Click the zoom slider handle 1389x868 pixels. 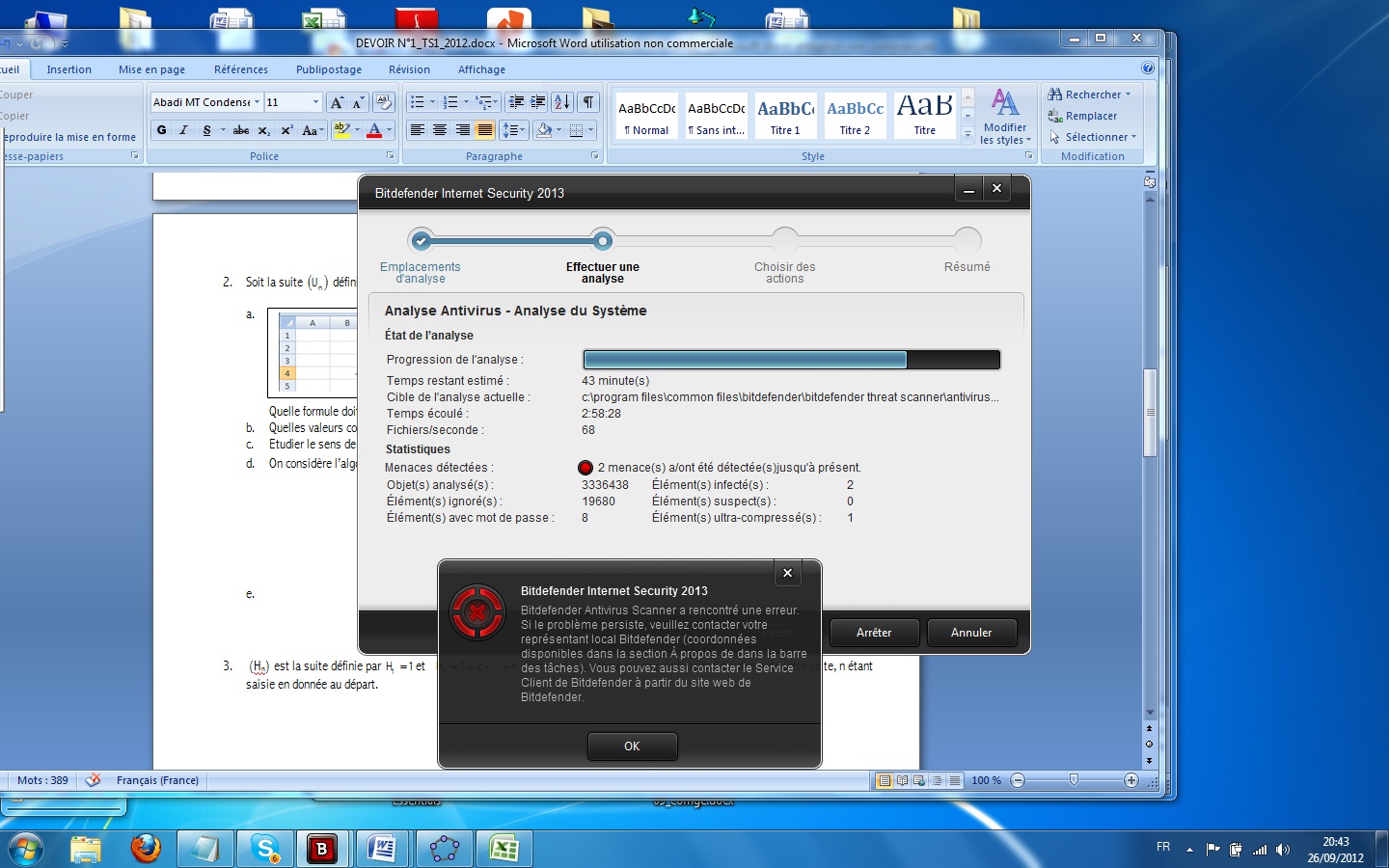(1074, 780)
